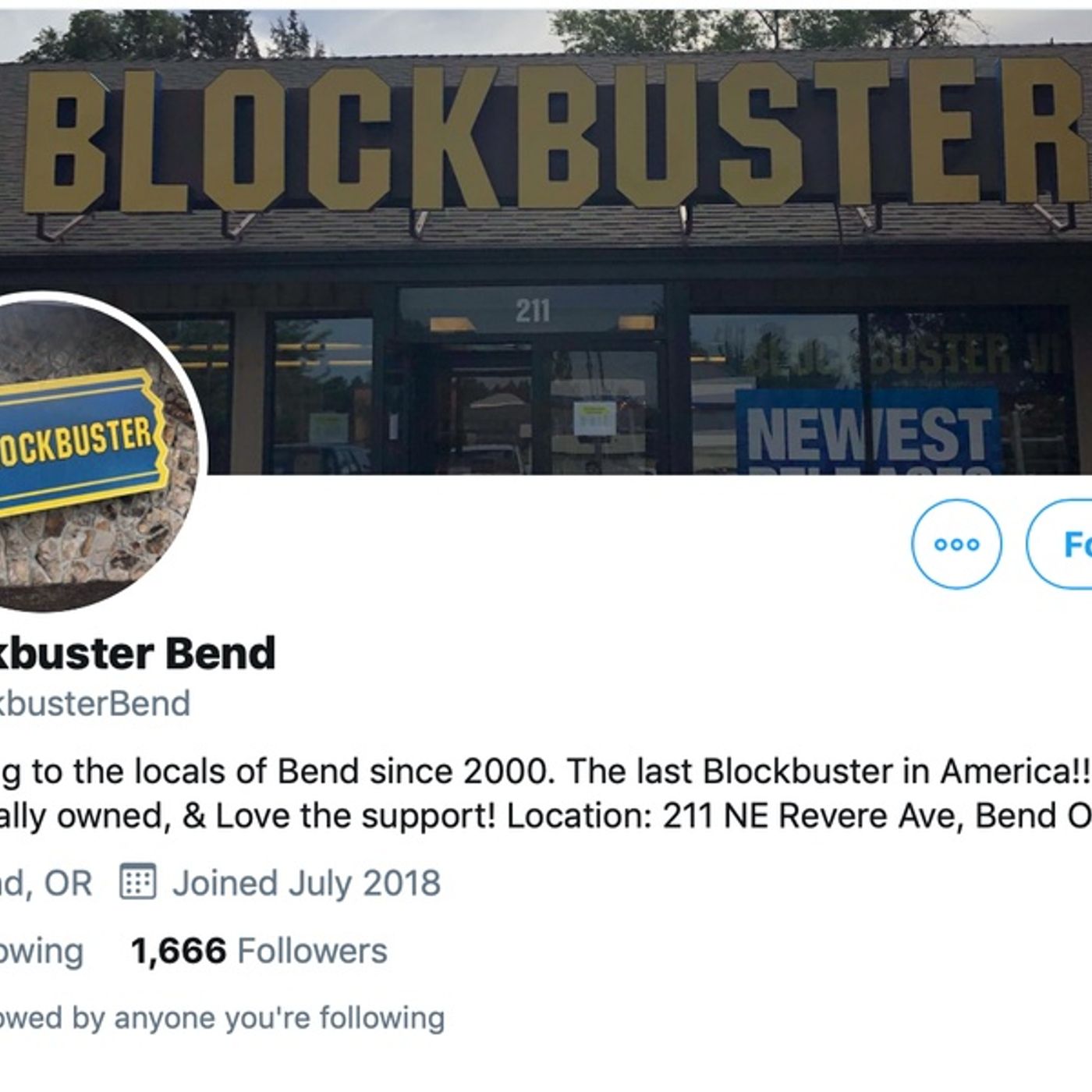The image size is (1092, 1092).
Task: Click the partially visible Follow button
Action: (x=1059, y=544)
